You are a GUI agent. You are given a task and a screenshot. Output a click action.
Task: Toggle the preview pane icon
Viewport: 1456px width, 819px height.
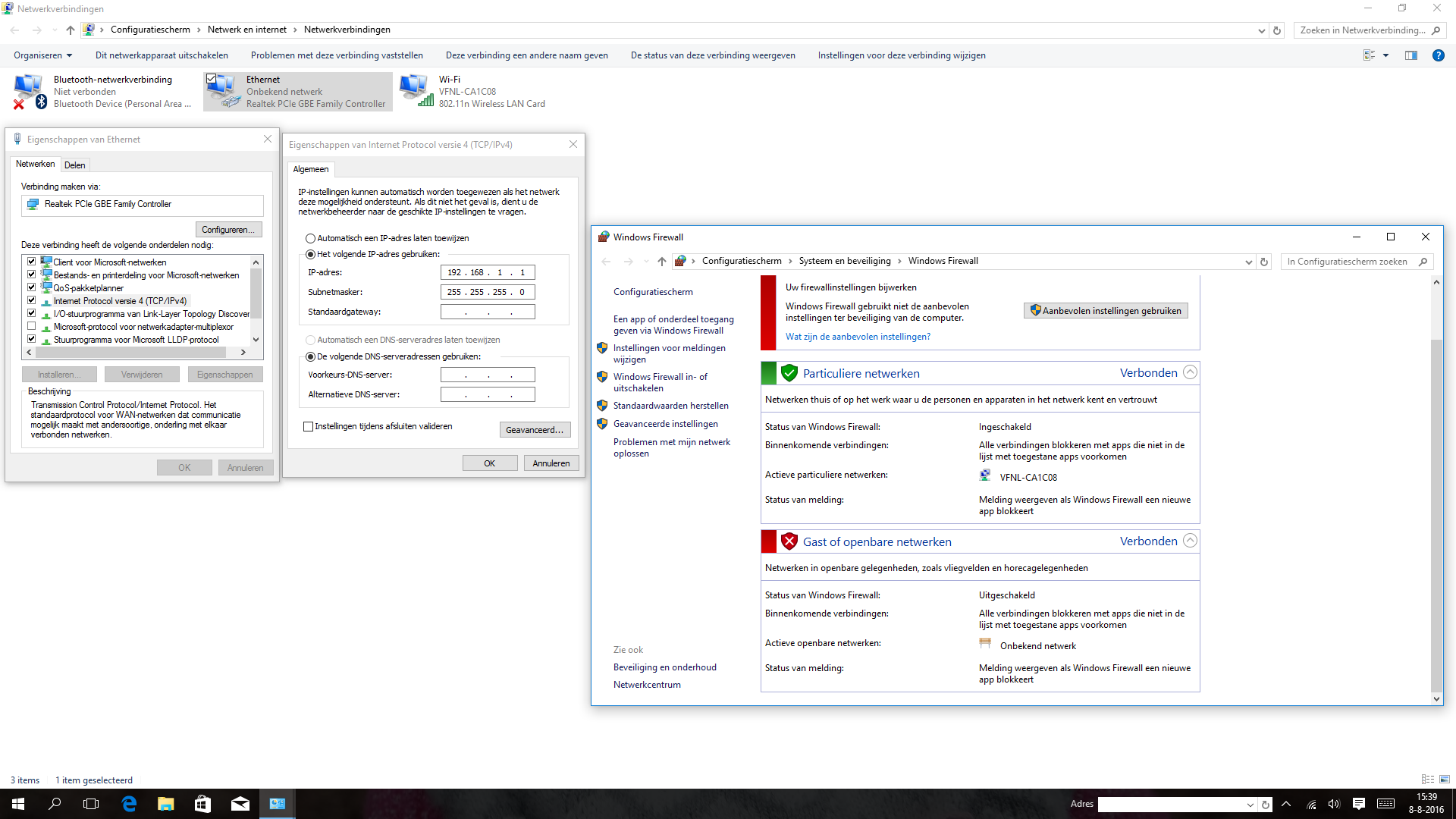coord(1410,55)
